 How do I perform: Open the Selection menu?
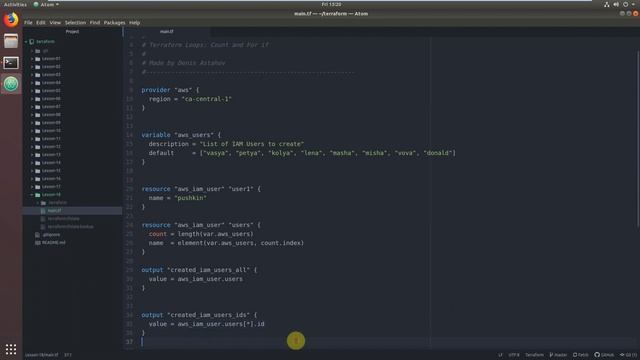(75, 23)
